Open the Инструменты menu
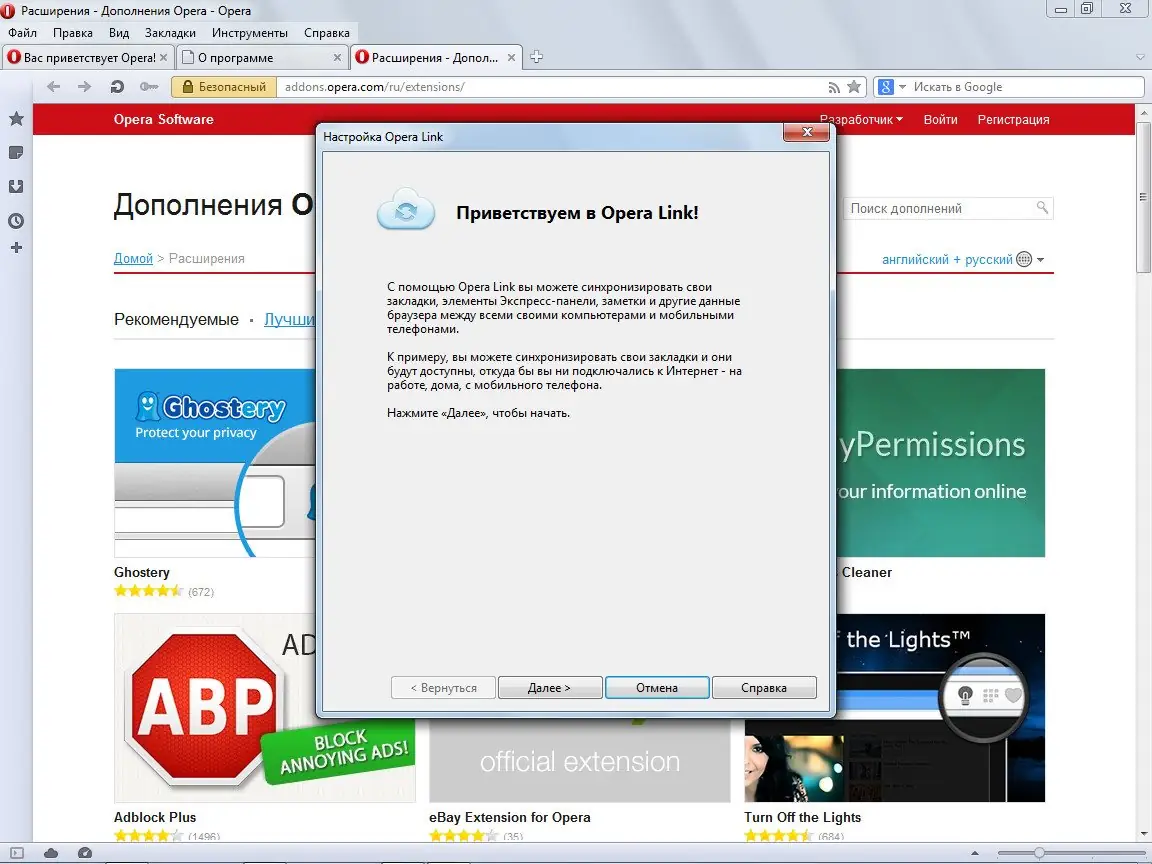 pyautogui.click(x=250, y=33)
